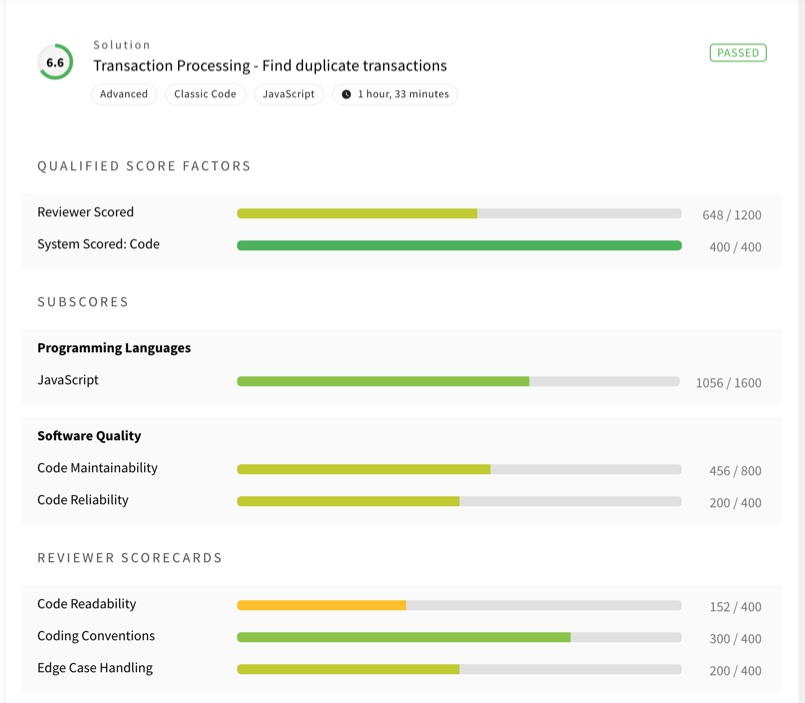Click the JavaScript language tag
The image size is (805, 703).
click(289, 94)
